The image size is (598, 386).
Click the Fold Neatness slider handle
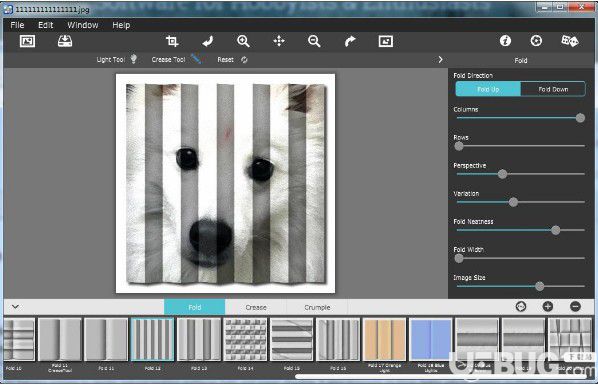tap(556, 230)
